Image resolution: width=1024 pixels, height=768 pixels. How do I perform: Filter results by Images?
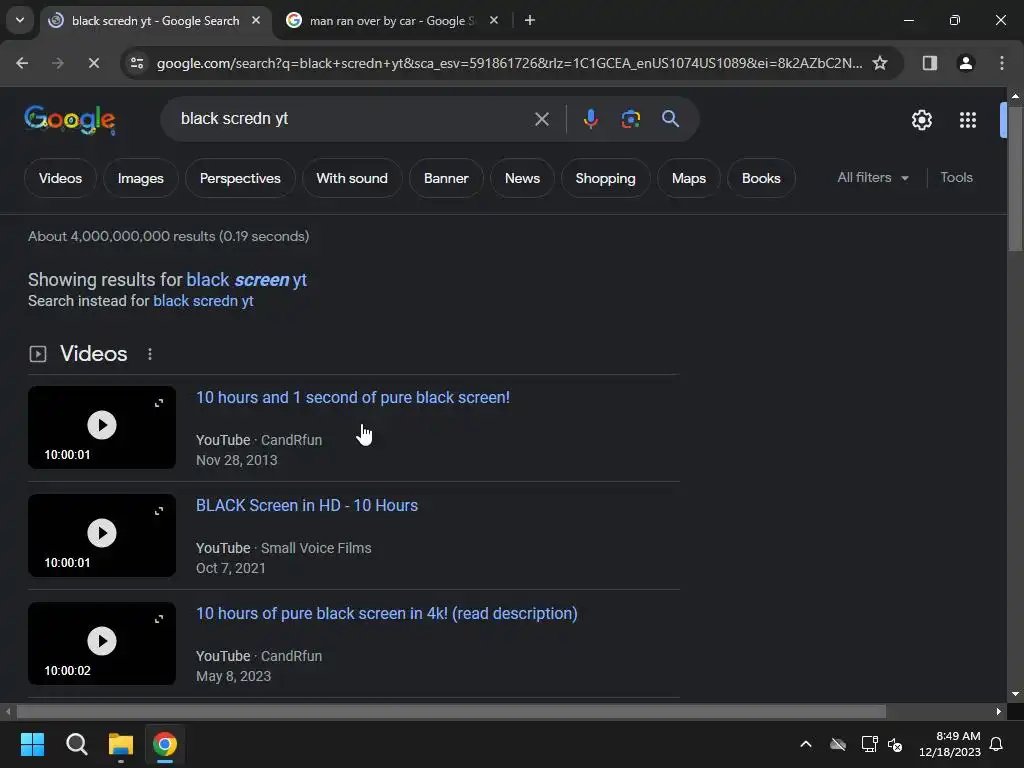click(x=140, y=178)
